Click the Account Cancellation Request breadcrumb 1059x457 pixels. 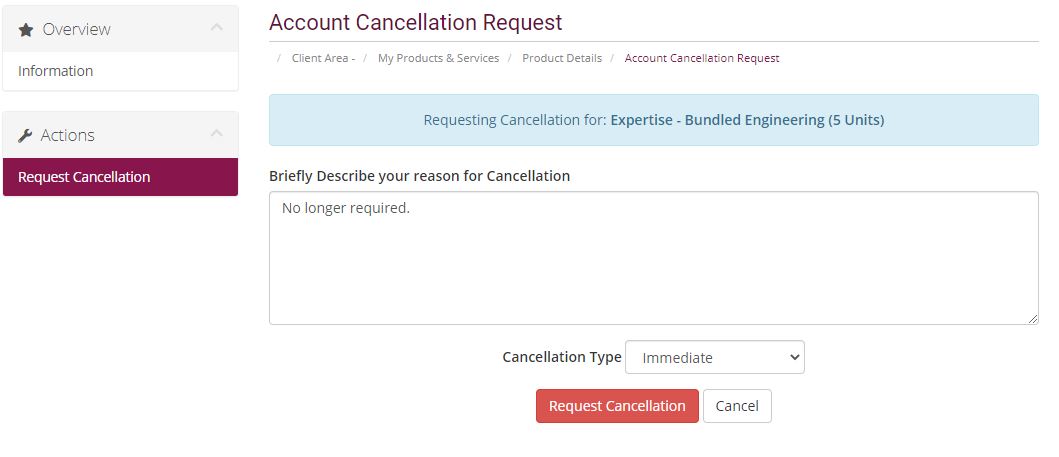click(702, 58)
